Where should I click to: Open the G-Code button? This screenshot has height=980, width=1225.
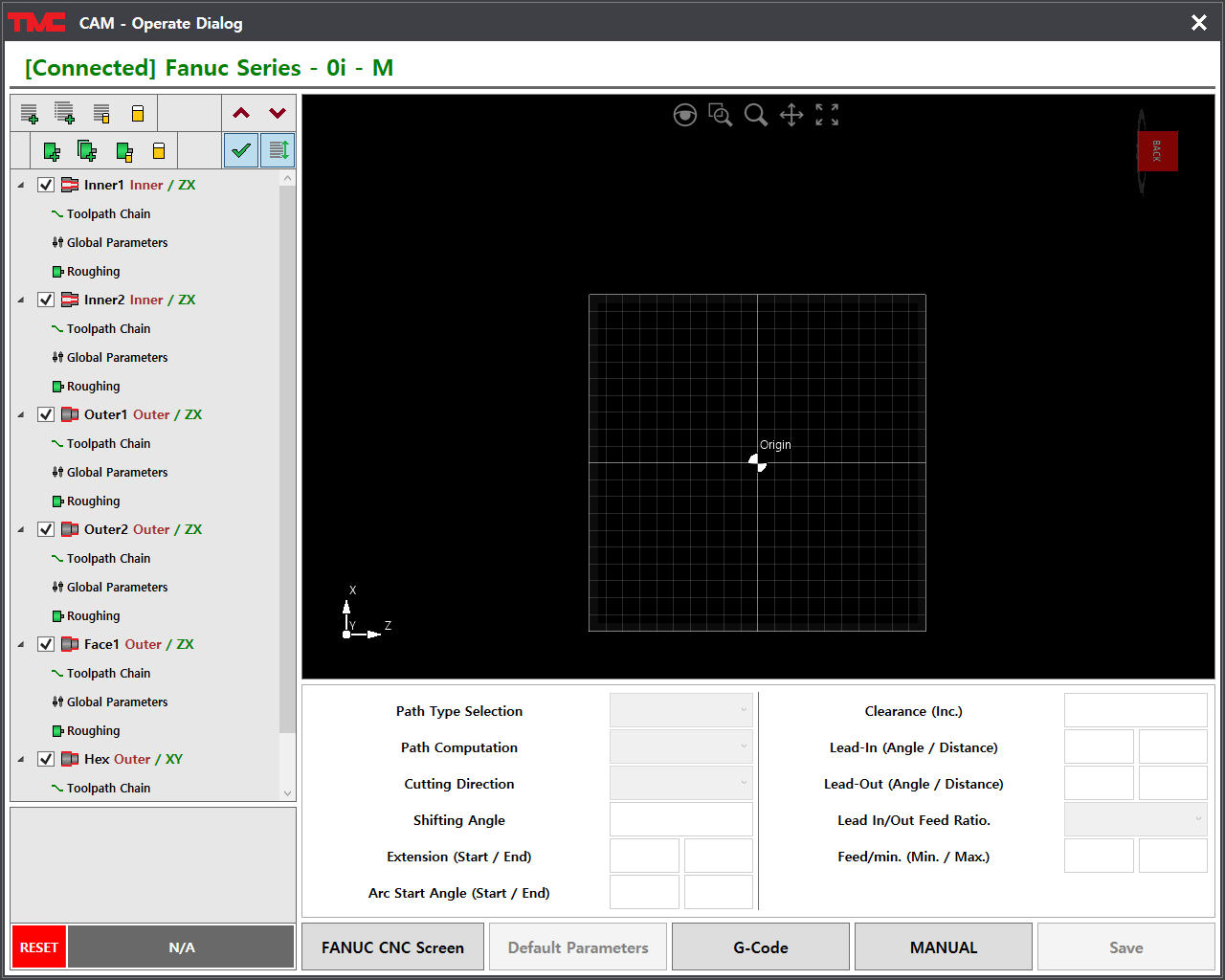point(761,947)
